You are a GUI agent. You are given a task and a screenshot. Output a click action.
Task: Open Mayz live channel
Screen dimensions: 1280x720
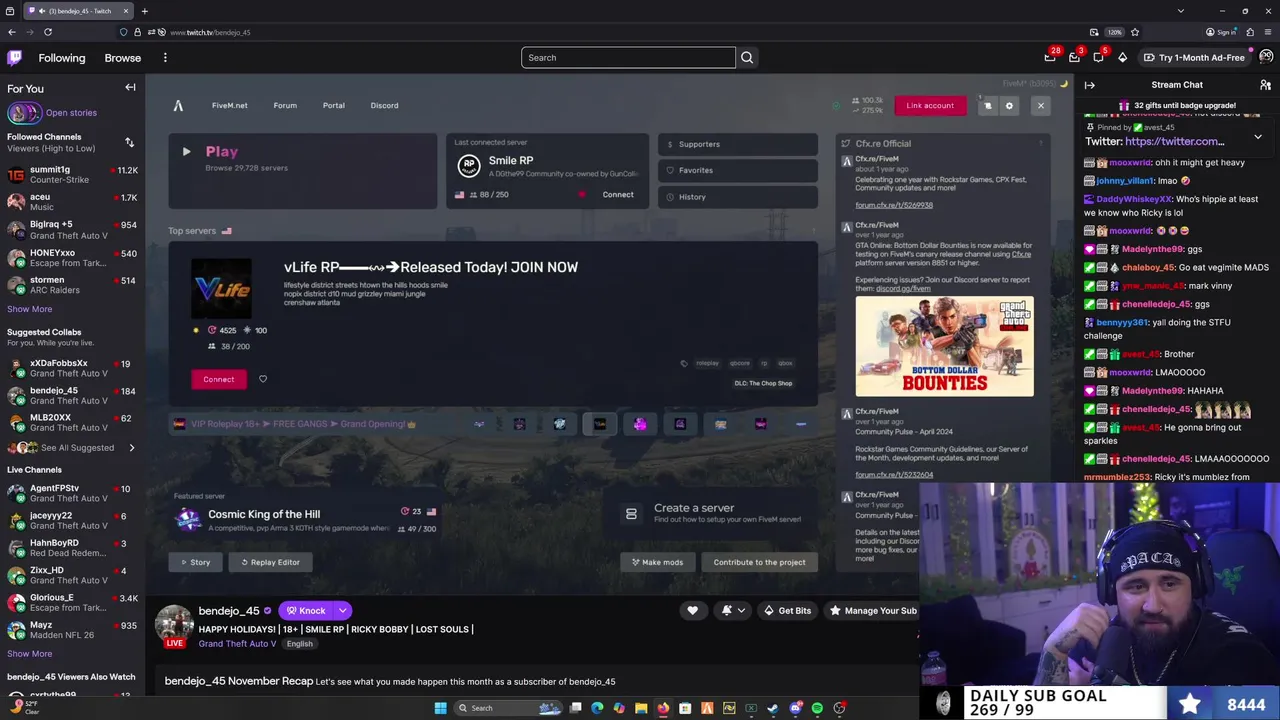coord(72,630)
